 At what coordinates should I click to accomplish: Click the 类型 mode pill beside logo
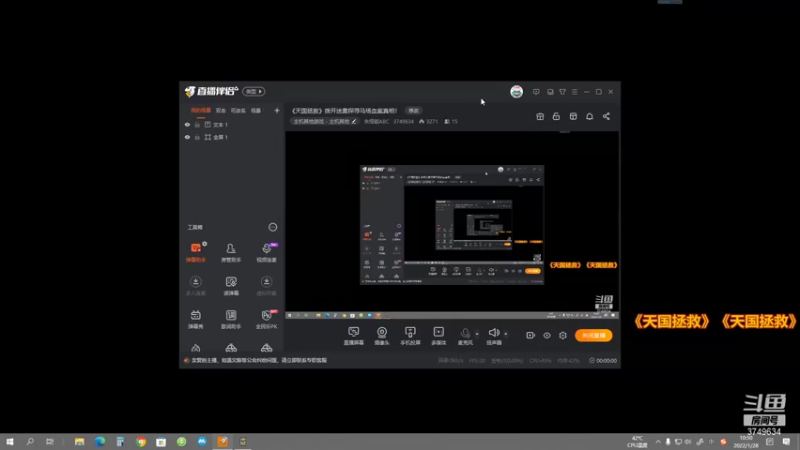pyautogui.click(x=254, y=91)
